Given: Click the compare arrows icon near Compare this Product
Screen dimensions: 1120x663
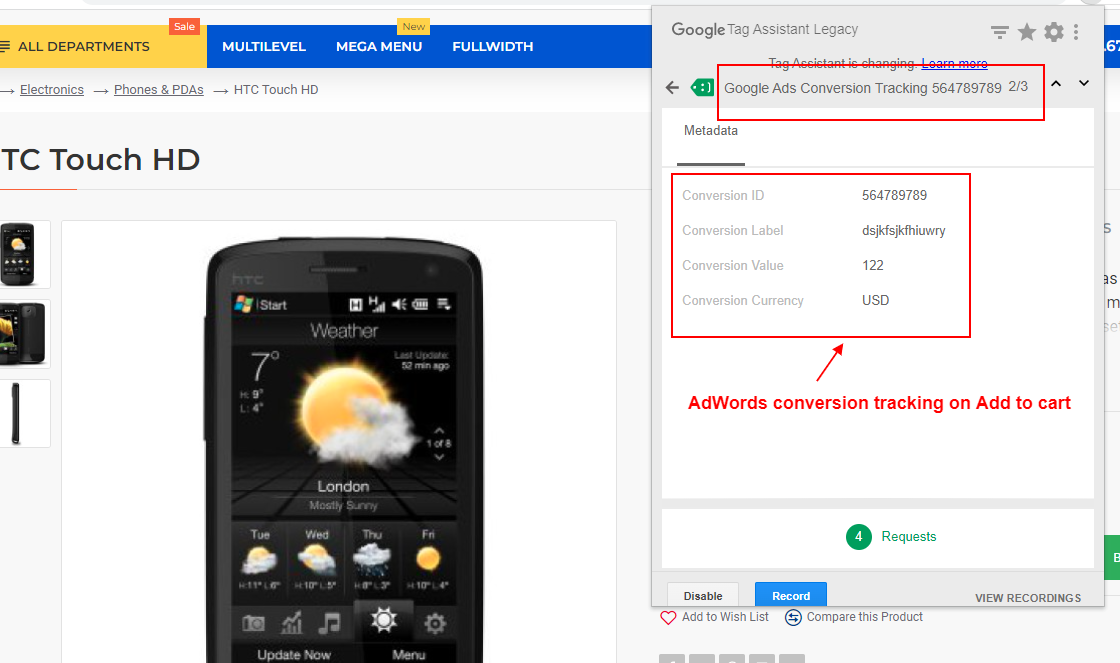Looking at the screenshot, I should tap(792, 617).
